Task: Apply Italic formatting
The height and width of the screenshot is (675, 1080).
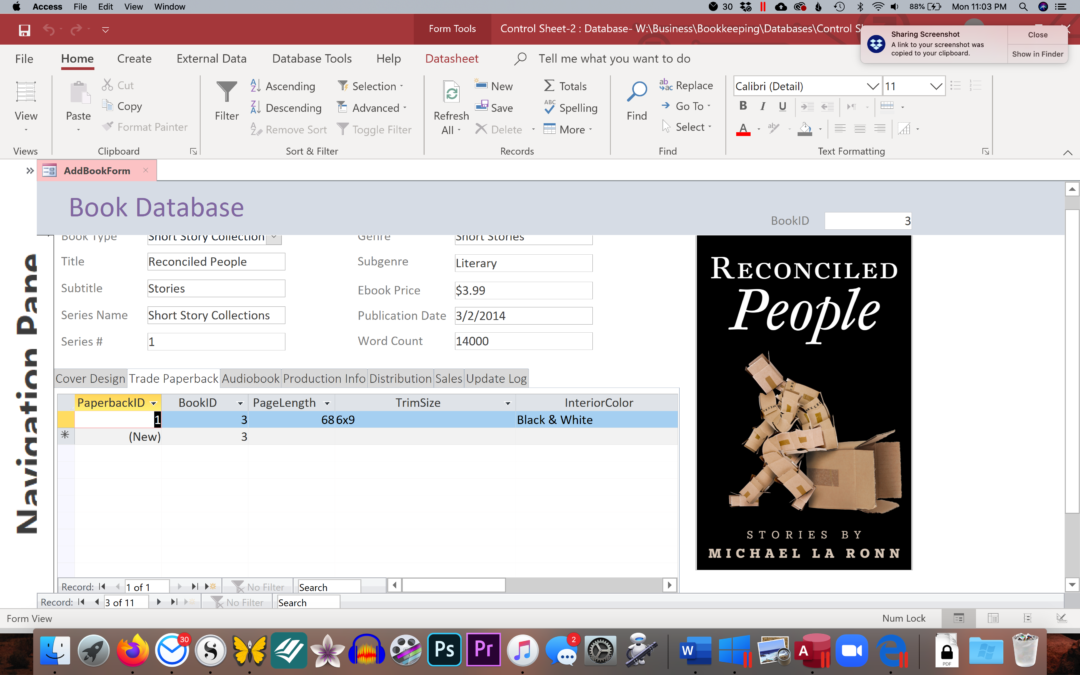Action: point(762,106)
